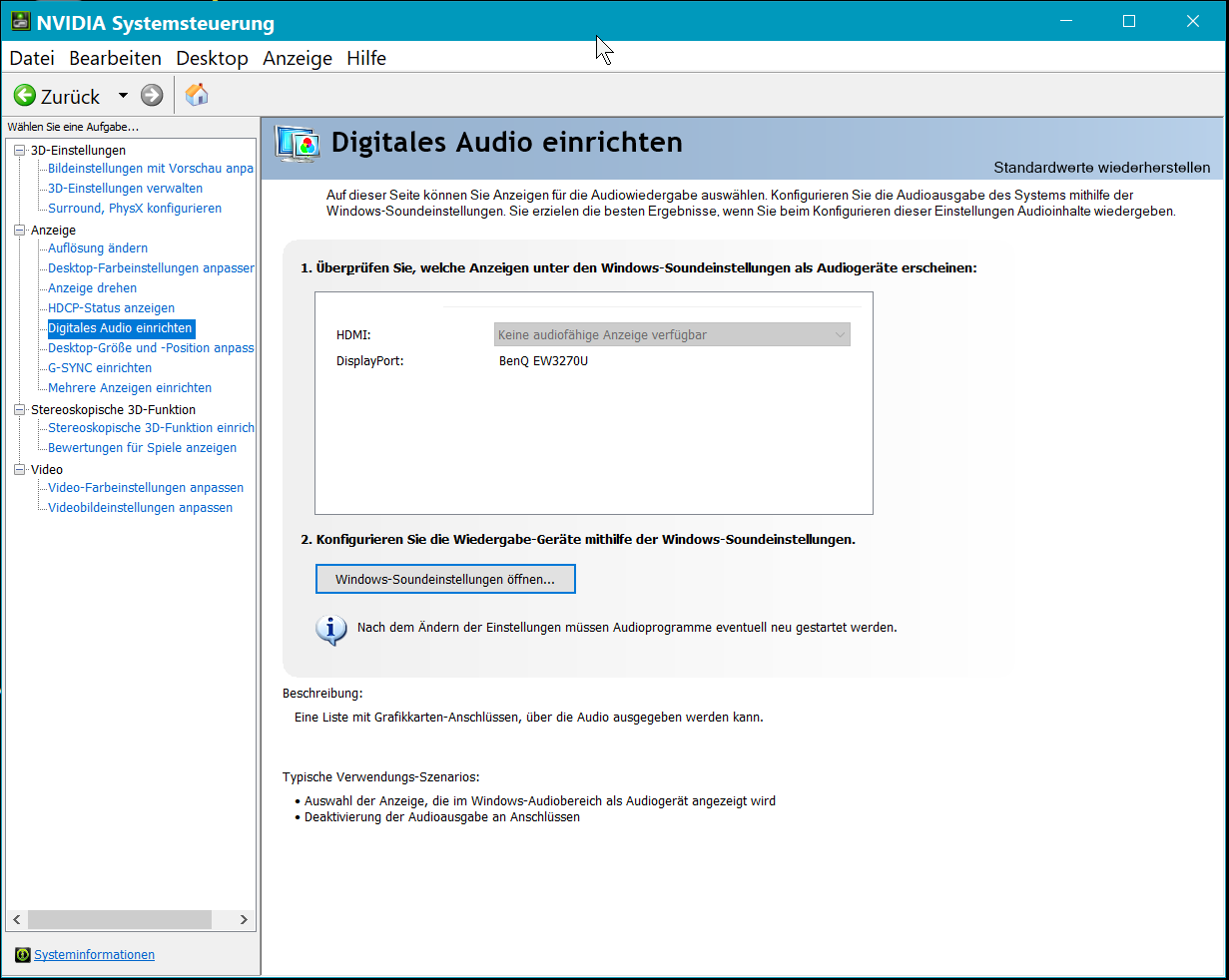1229x980 pixels.
Task: Click the DisplayPort: label
Action: coord(369,361)
